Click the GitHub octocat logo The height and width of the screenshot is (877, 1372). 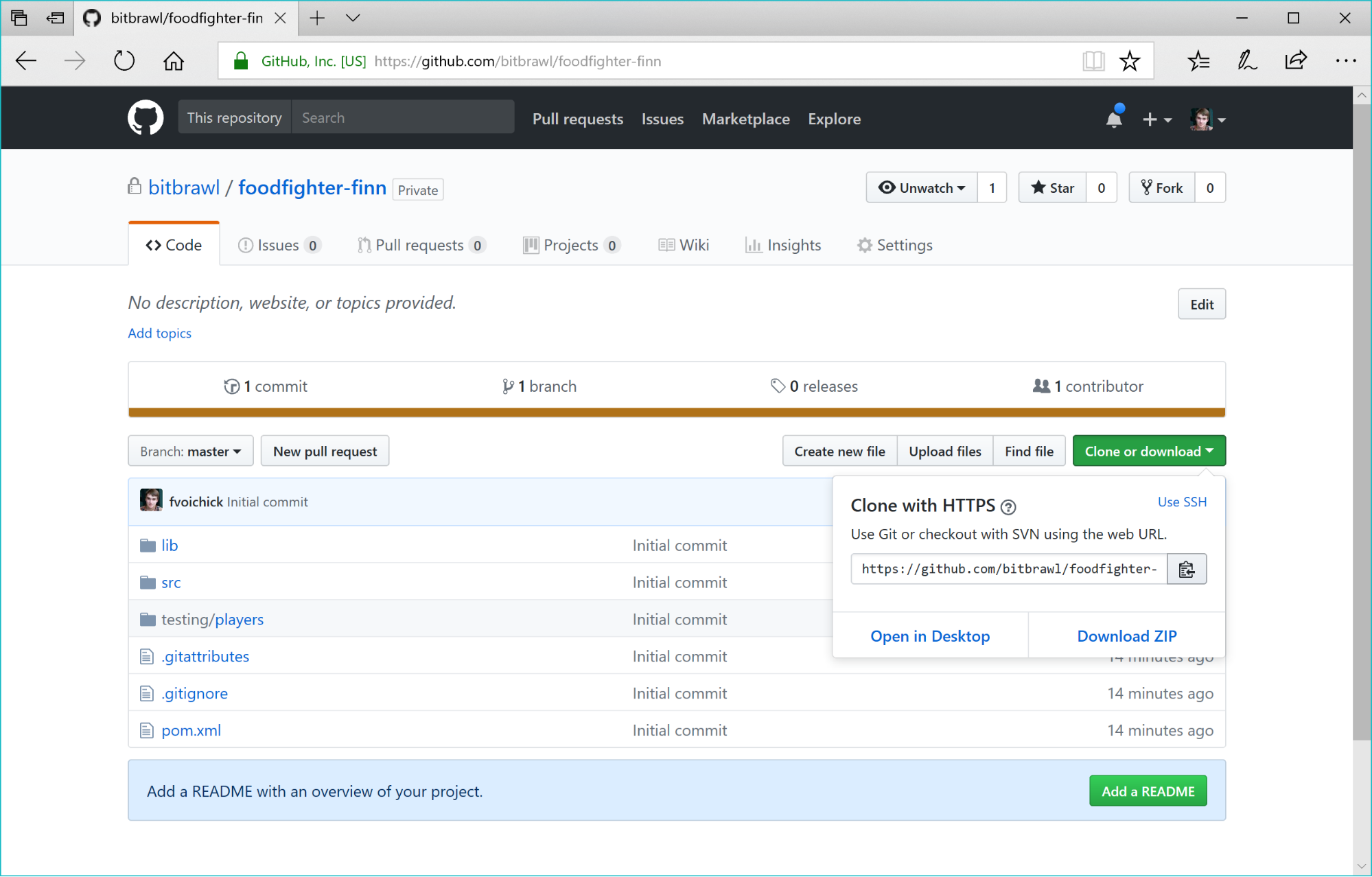click(x=146, y=118)
